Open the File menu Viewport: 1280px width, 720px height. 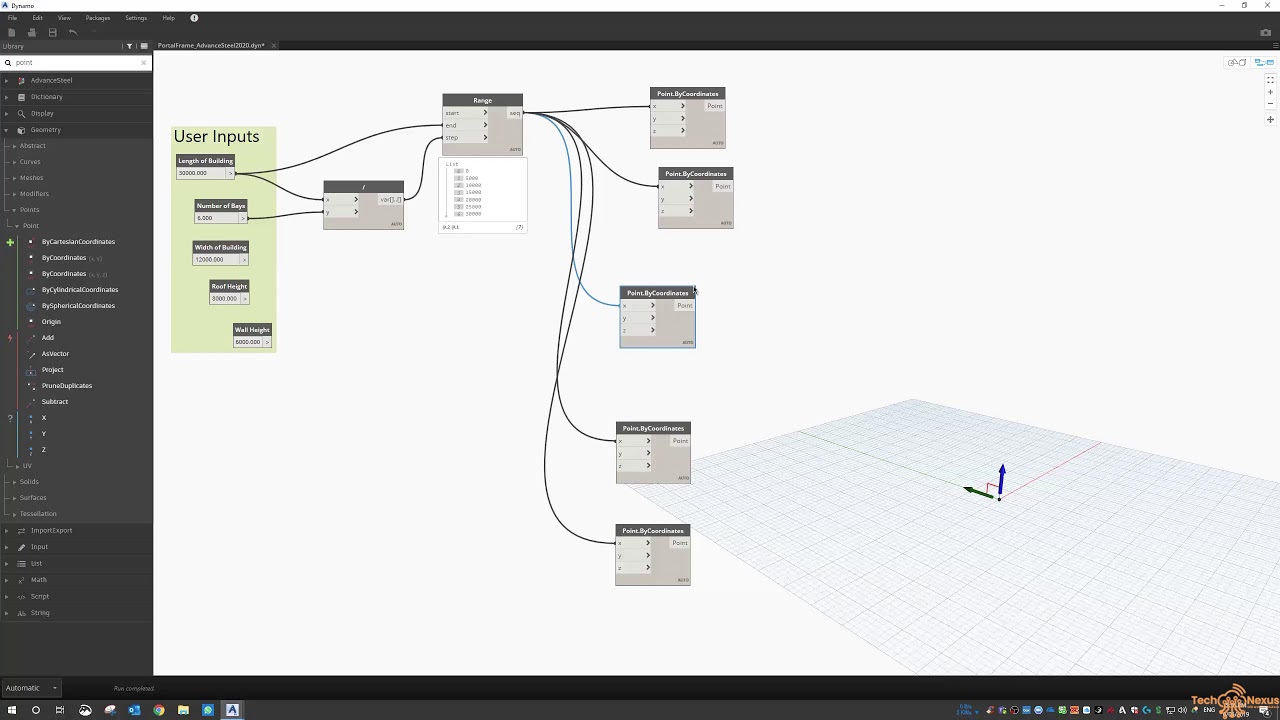12,18
